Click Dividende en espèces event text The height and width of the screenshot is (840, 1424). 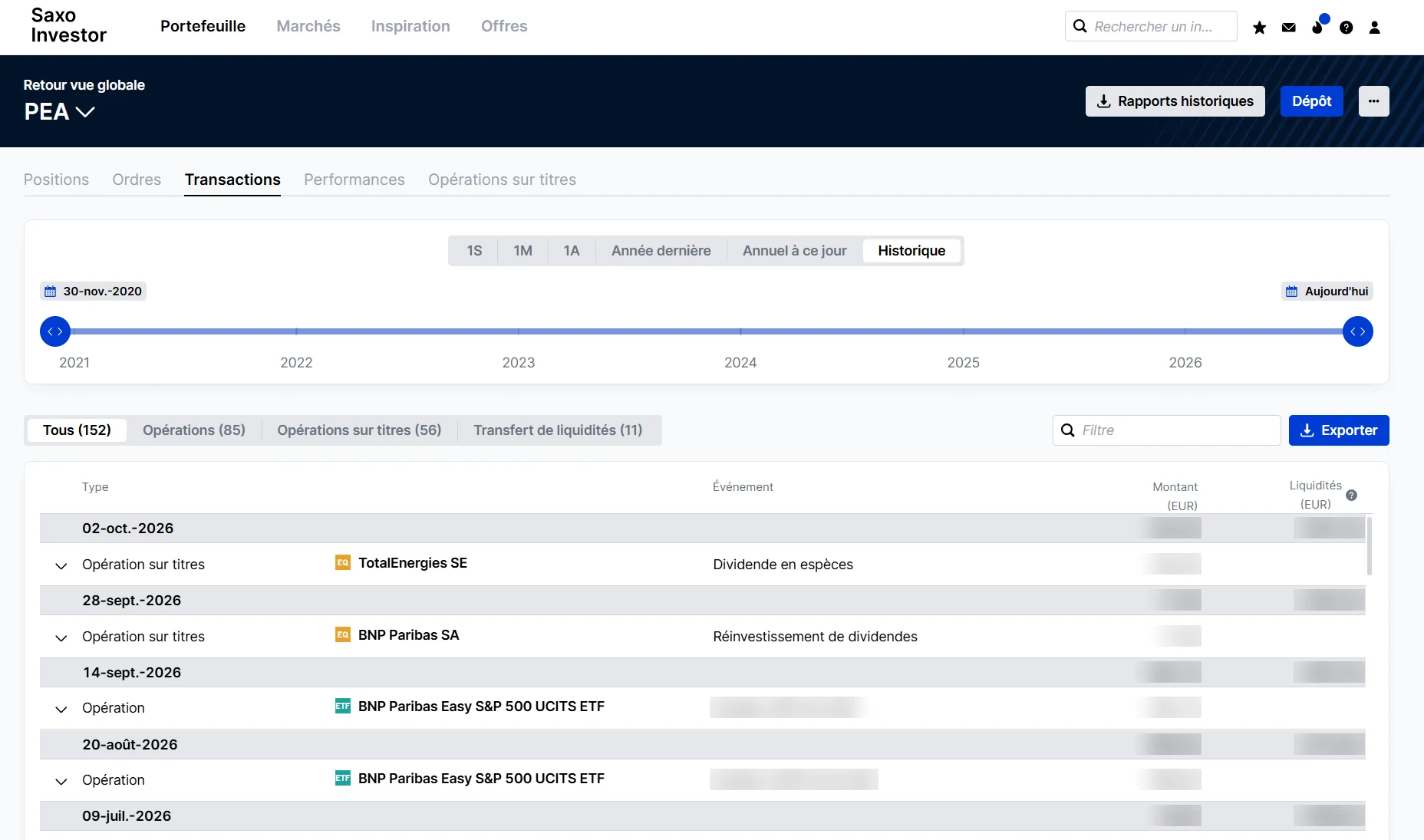[x=783, y=565]
